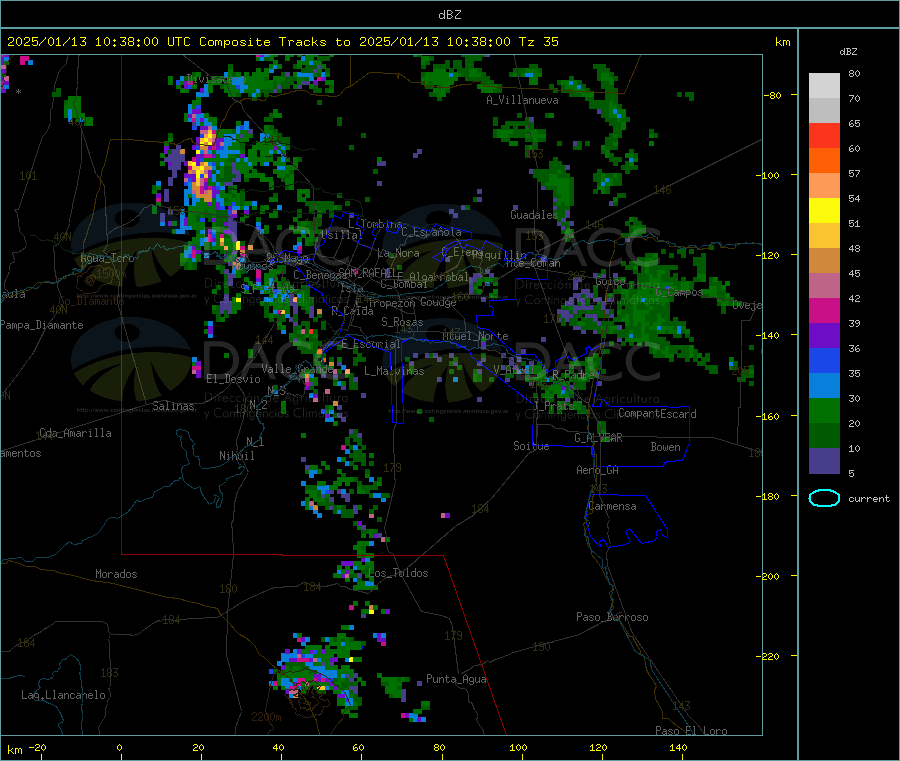This screenshot has height=761, width=900.
Task: Click the '-140' tick on the vertical km axis
Action: coord(770,335)
